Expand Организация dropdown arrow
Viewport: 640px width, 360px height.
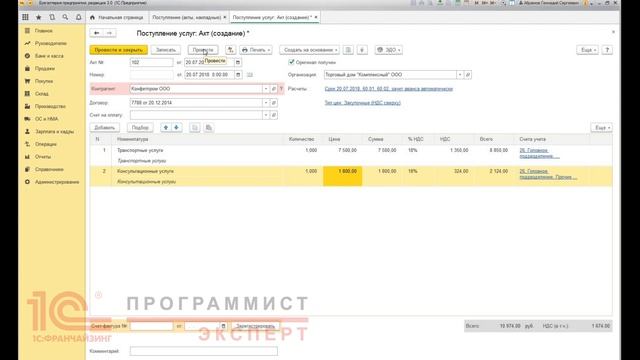[460, 75]
